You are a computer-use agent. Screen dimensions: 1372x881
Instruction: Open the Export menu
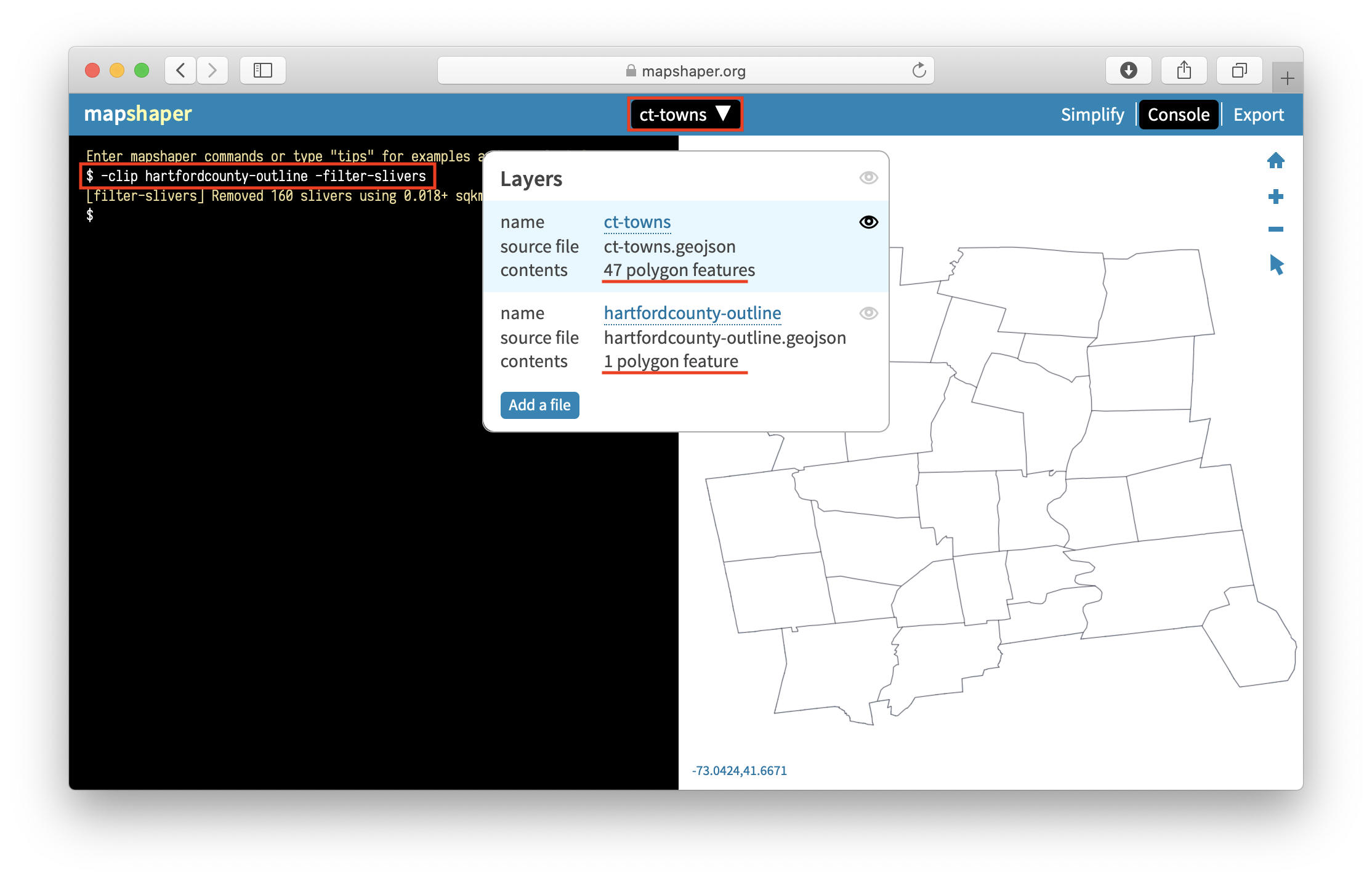point(1258,115)
